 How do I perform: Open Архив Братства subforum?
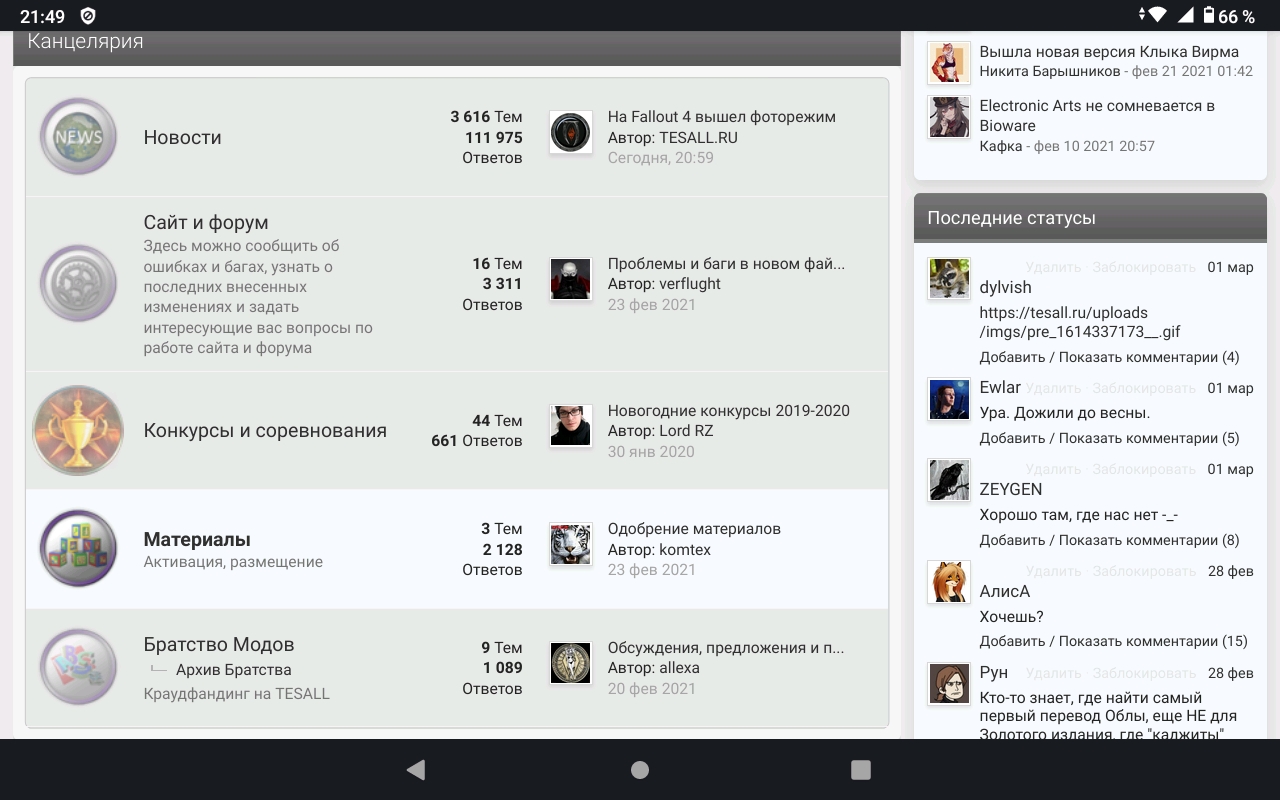pyautogui.click(x=234, y=670)
